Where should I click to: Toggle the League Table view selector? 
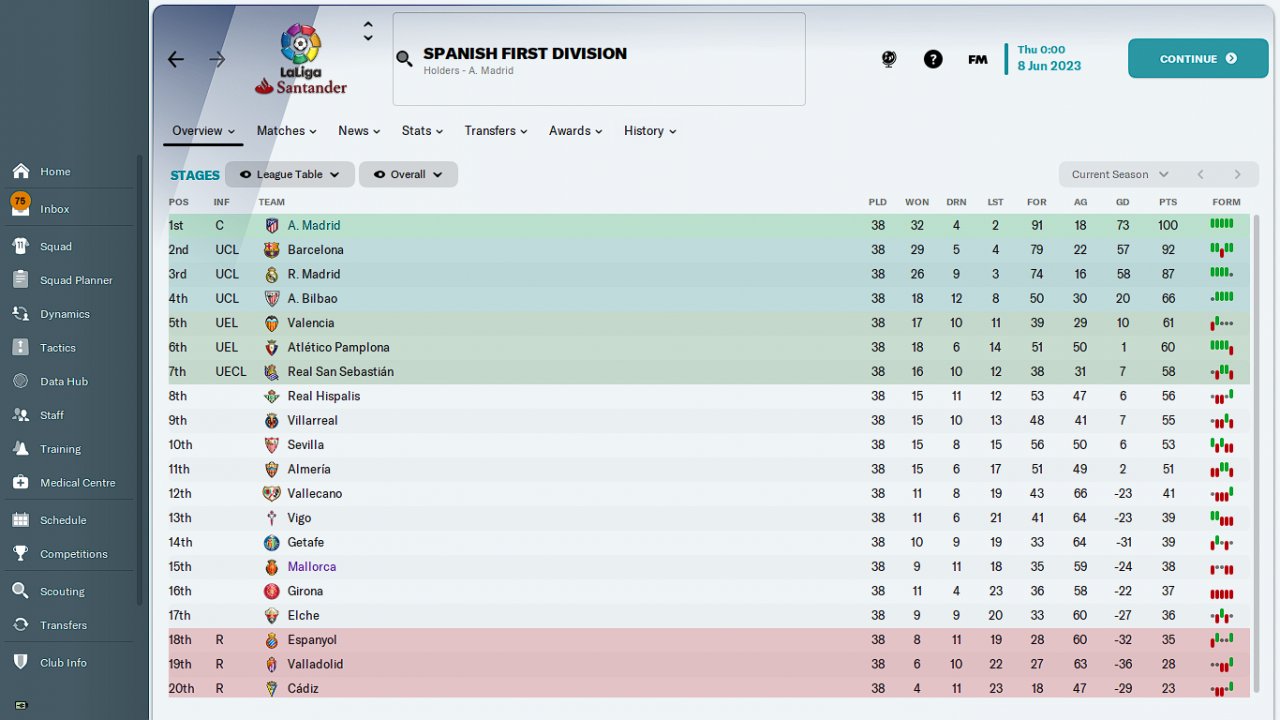click(x=290, y=175)
